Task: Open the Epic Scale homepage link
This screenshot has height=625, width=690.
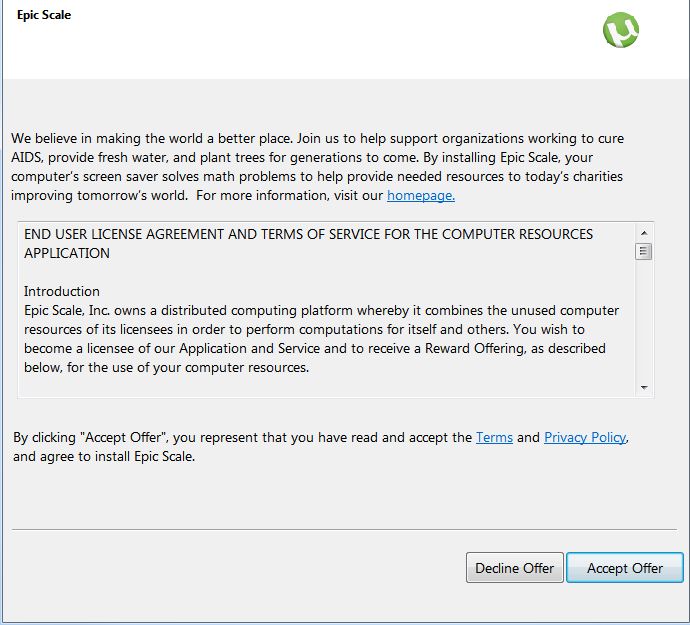Action: coord(420,196)
